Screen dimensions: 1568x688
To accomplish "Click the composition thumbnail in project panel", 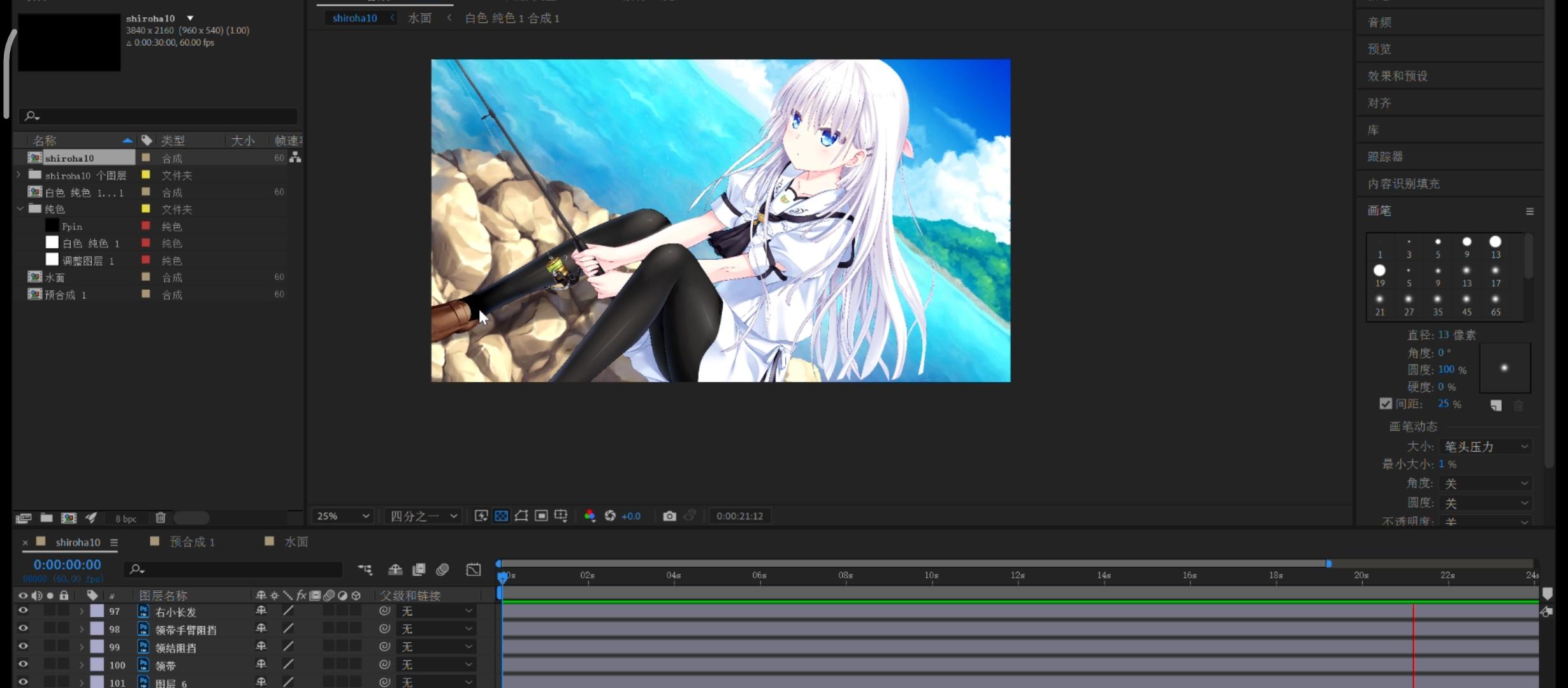I will (69, 42).
